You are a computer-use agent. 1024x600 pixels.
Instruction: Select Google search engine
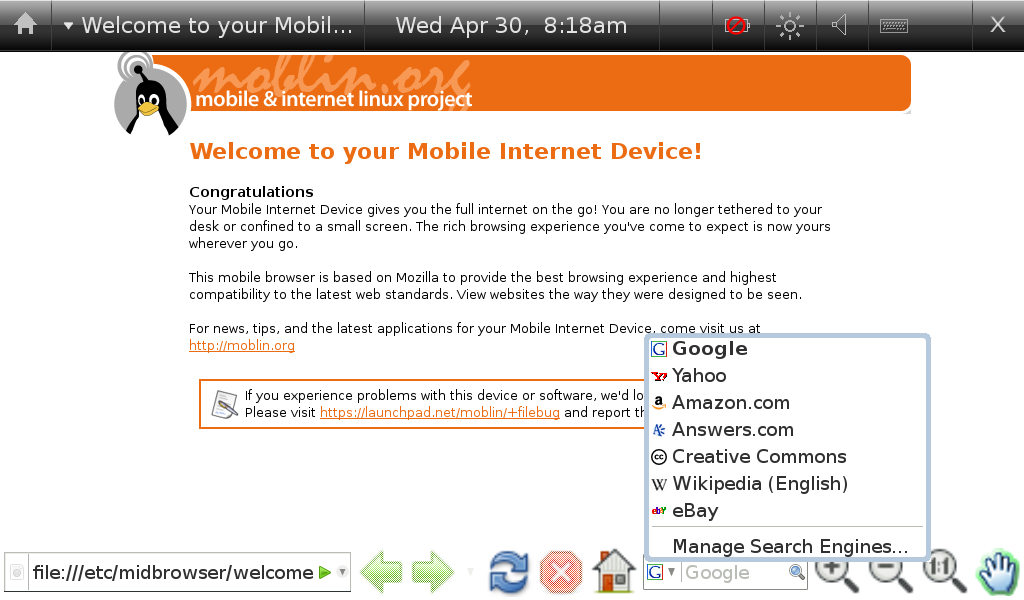[x=787, y=349]
